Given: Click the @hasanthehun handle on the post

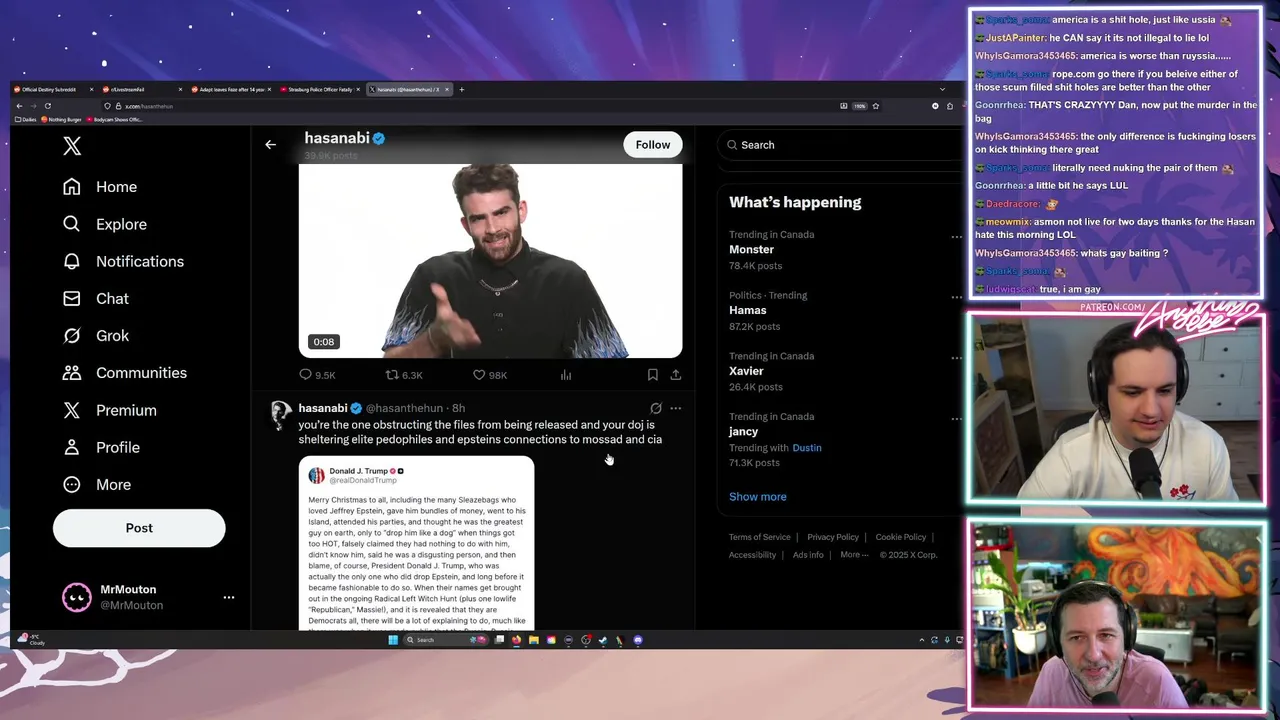Looking at the screenshot, I should 404,408.
